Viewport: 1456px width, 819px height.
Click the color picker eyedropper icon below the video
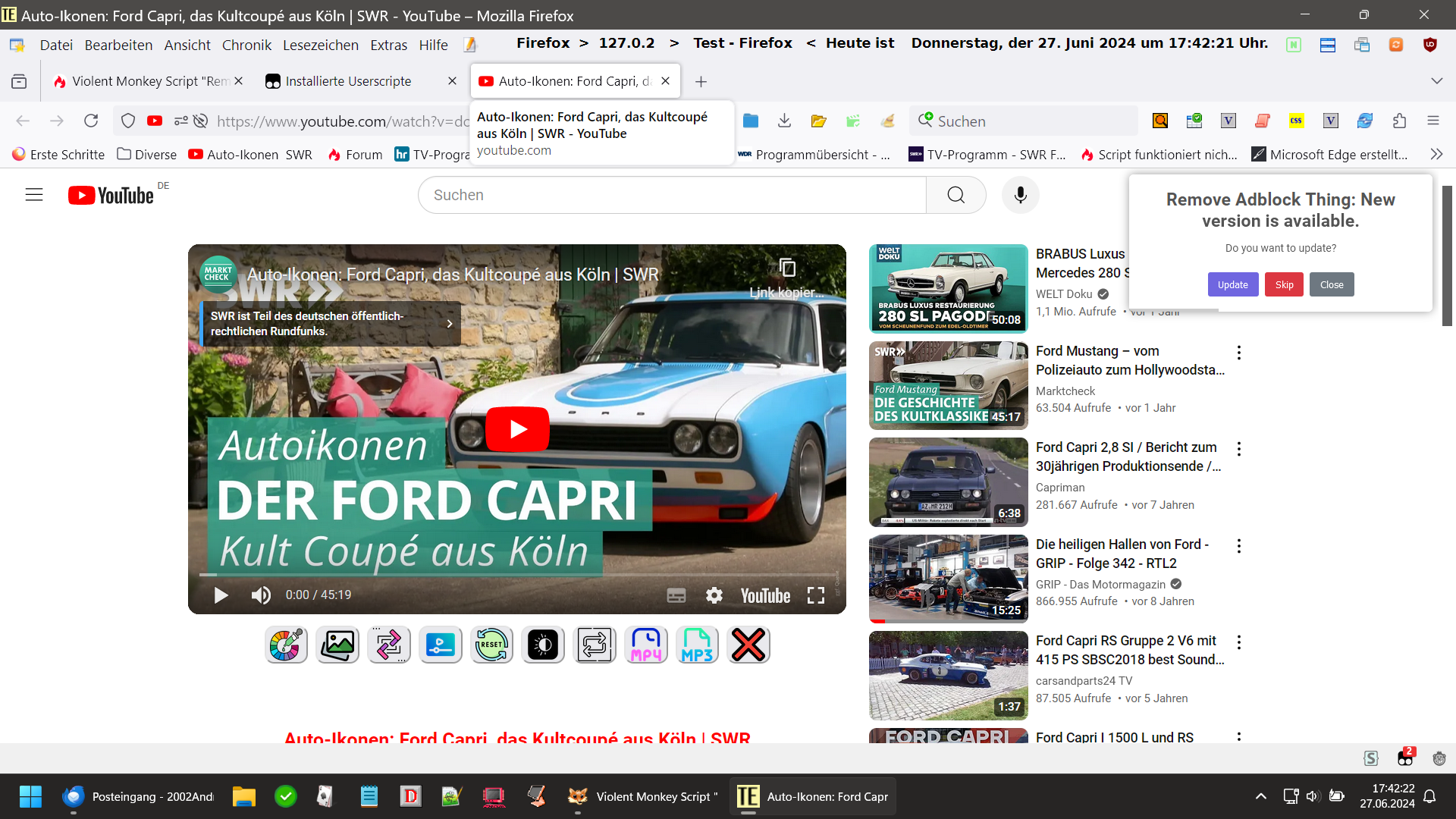pos(286,645)
